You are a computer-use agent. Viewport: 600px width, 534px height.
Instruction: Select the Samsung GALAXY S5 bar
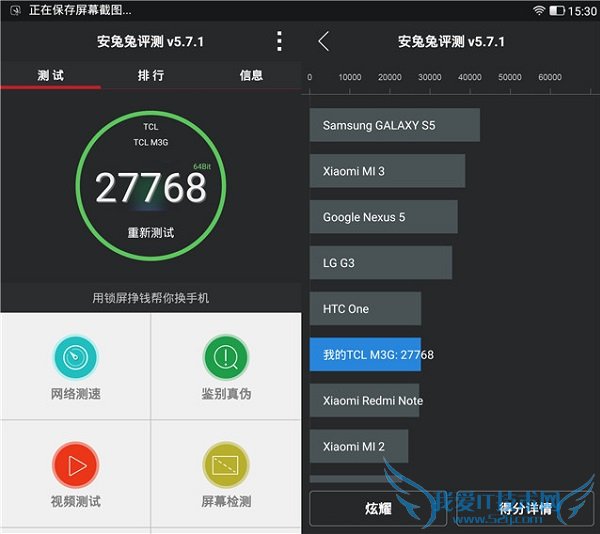coord(395,125)
